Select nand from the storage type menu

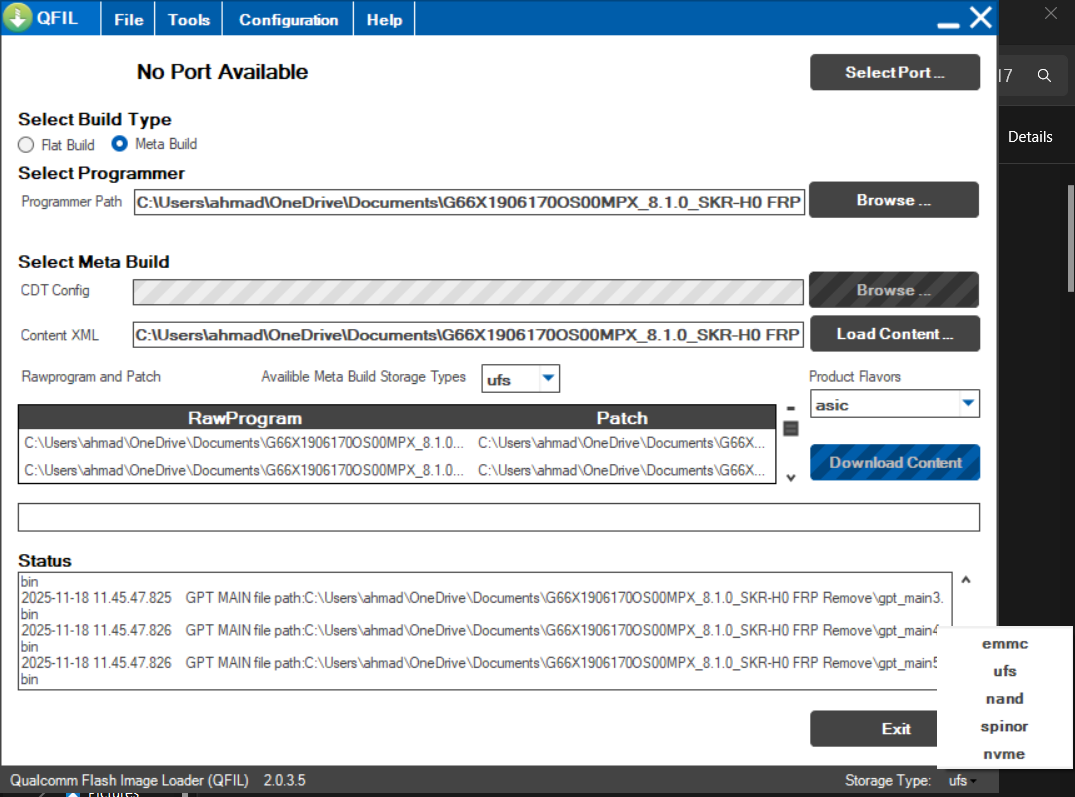1004,699
